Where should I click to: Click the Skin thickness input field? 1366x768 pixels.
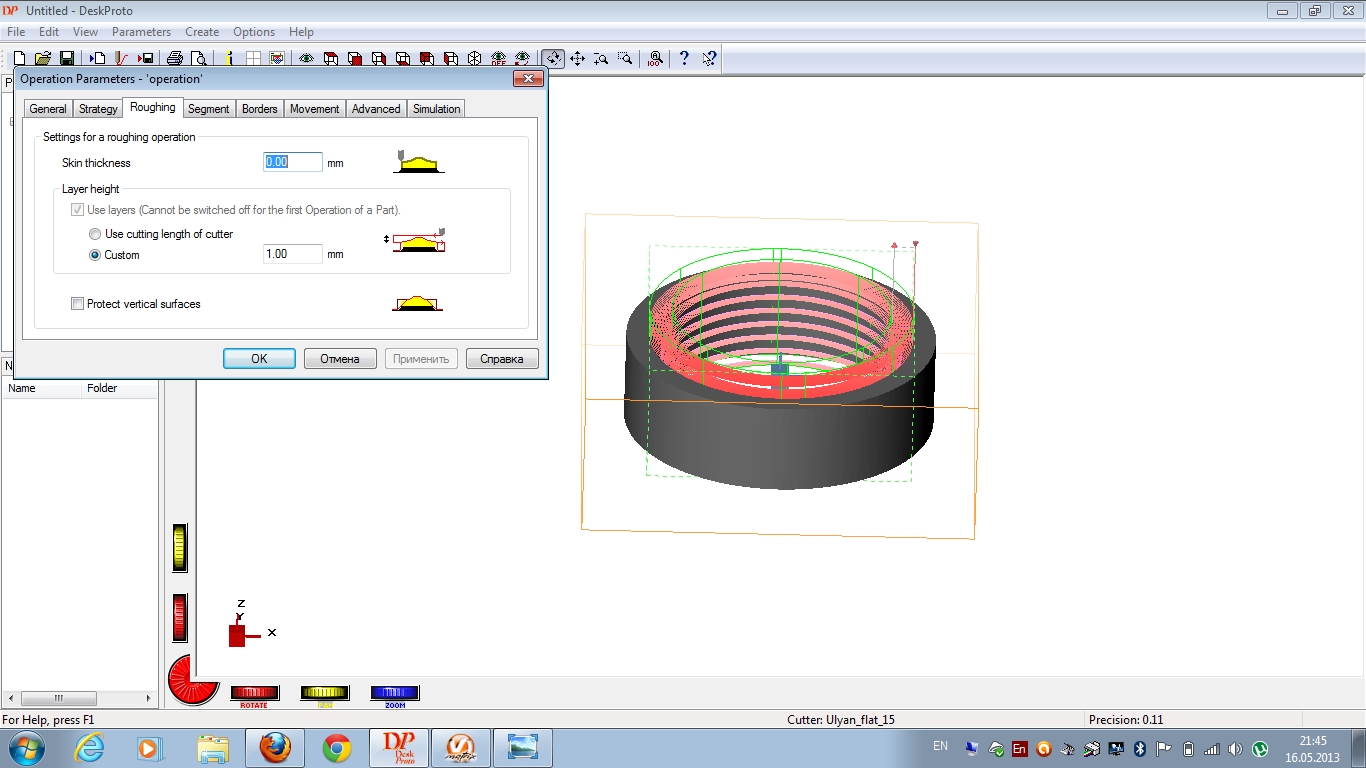point(292,162)
